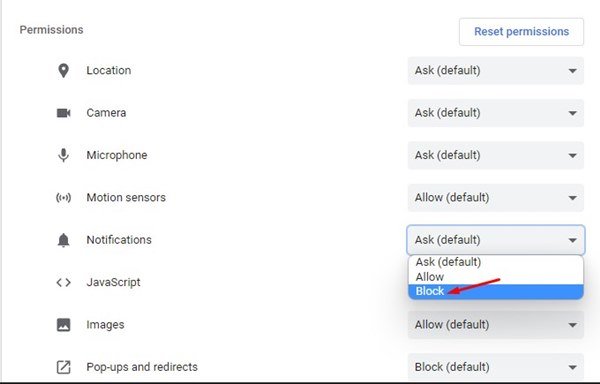Viewport: 600px width, 384px height.
Task: Collapse the open Notifications dropdown box
Action: point(496,240)
